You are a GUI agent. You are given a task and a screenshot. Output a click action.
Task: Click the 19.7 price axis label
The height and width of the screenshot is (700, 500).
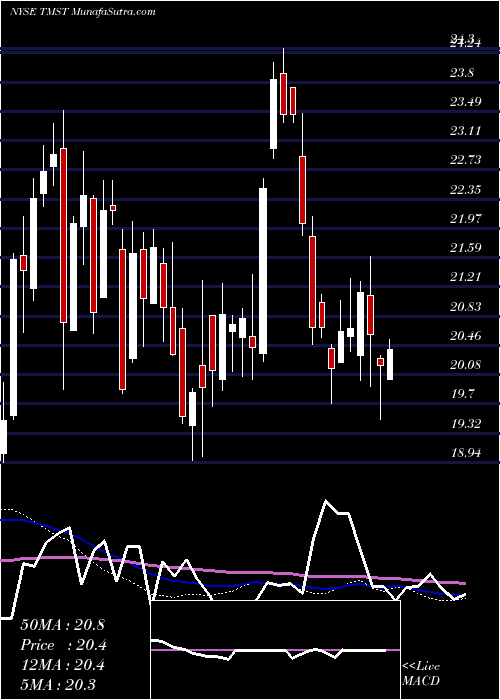[x=462, y=394]
